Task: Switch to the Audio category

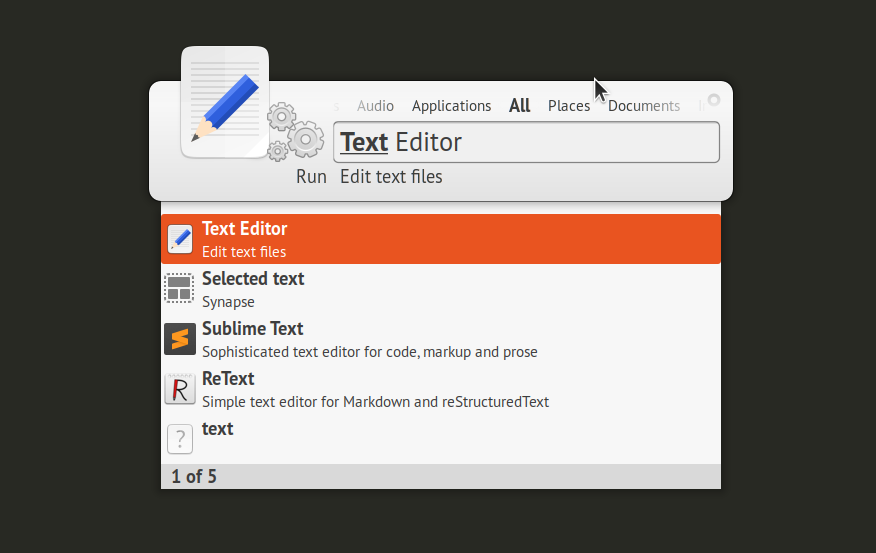Action: [375, 106]
